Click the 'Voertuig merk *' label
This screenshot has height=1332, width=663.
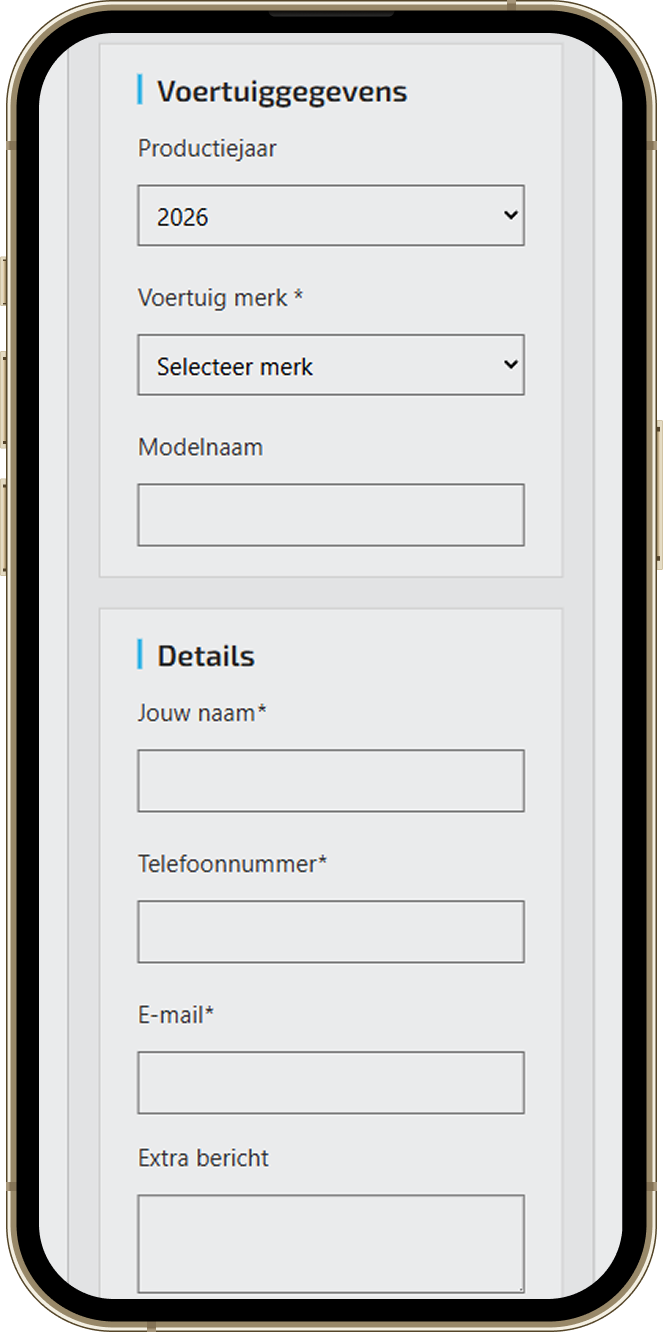click(220, 298)
